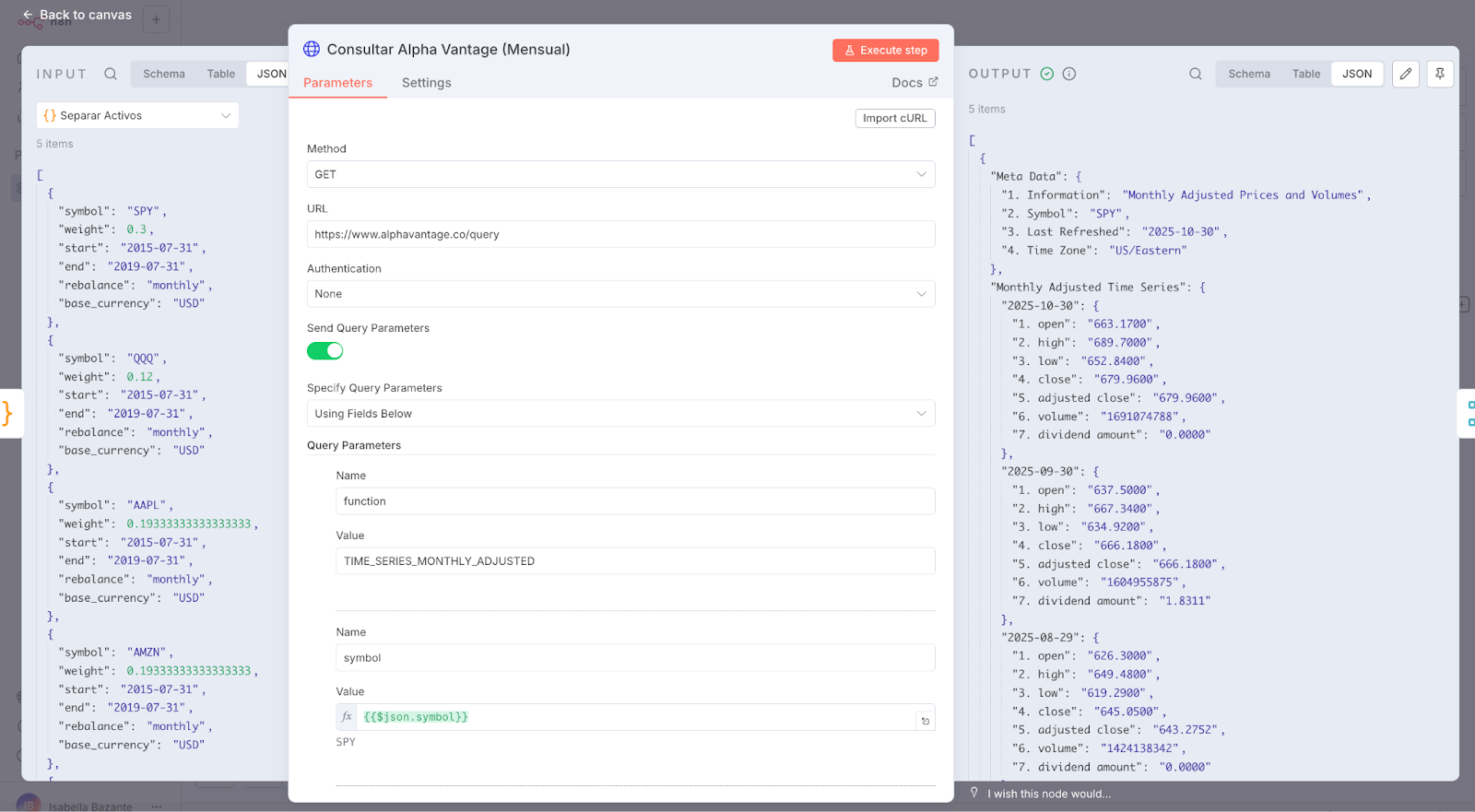1475x812 pixels.
Task: Open Specify Query Parameters dropdown
Action: tap(620, 414)
